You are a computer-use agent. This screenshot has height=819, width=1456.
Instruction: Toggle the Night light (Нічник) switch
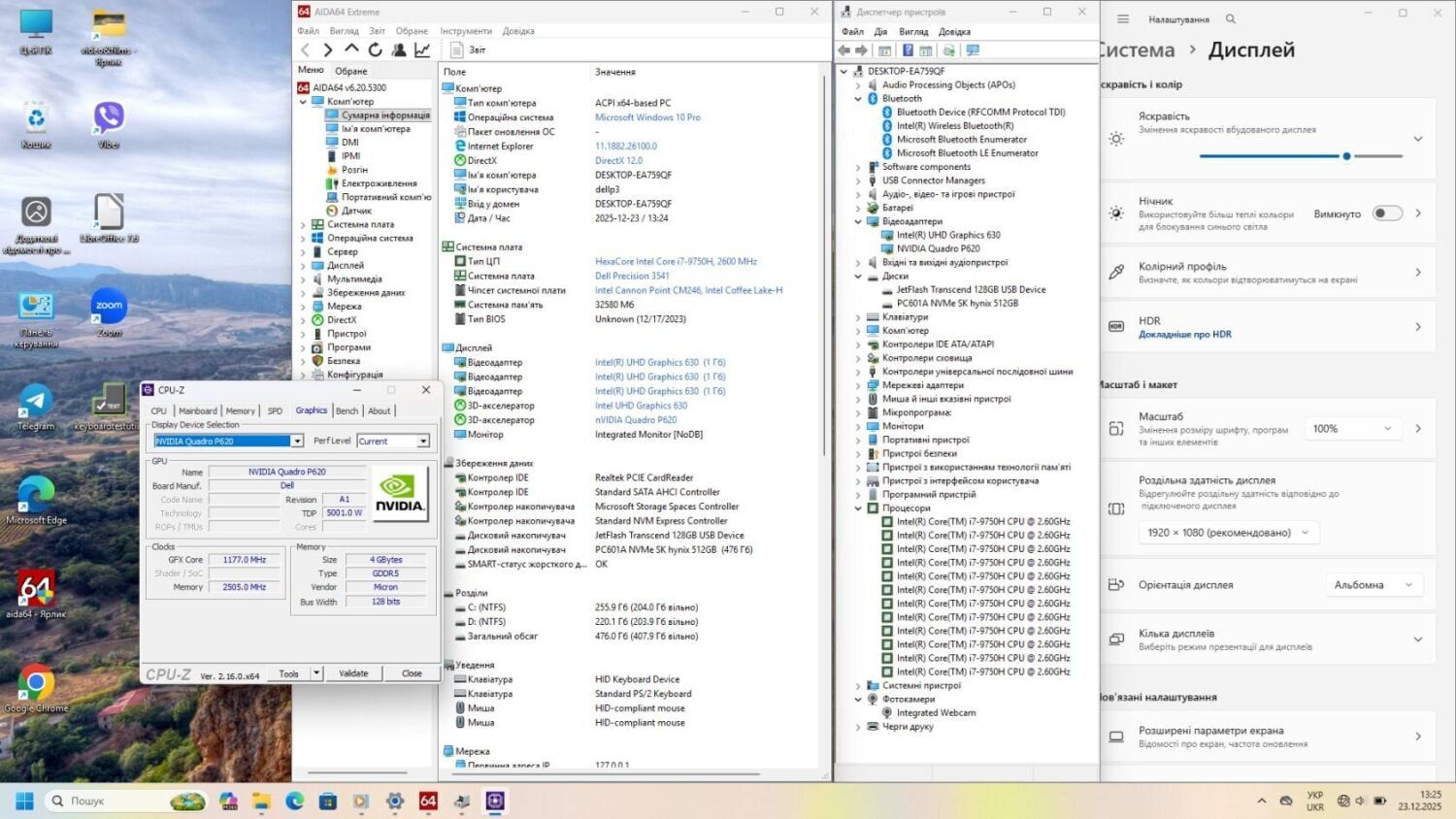pyautogui.click(x=1387, y=213)
